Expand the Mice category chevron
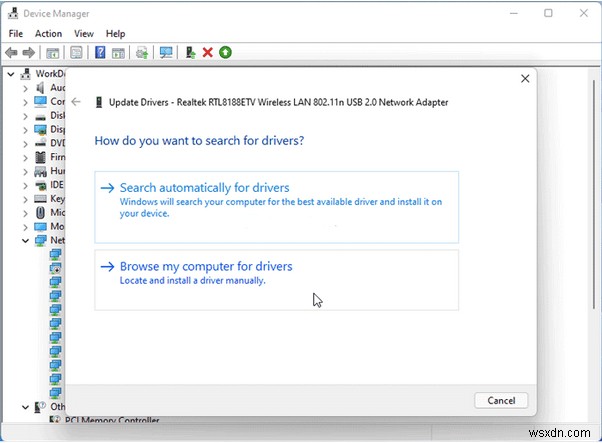602x443 pixels. [x=25, y=213]
